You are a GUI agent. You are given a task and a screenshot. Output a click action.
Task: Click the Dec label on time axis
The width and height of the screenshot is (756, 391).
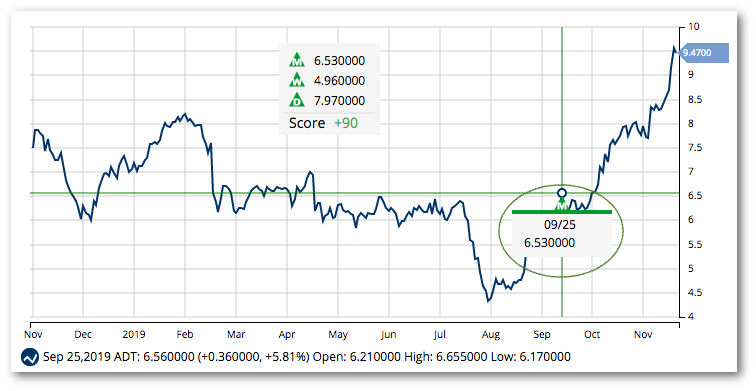[83, 335]
